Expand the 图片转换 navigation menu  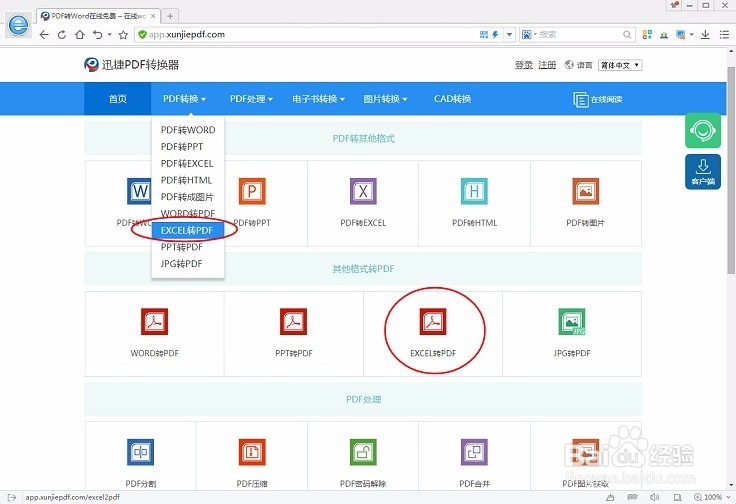(x=385, y=99)
